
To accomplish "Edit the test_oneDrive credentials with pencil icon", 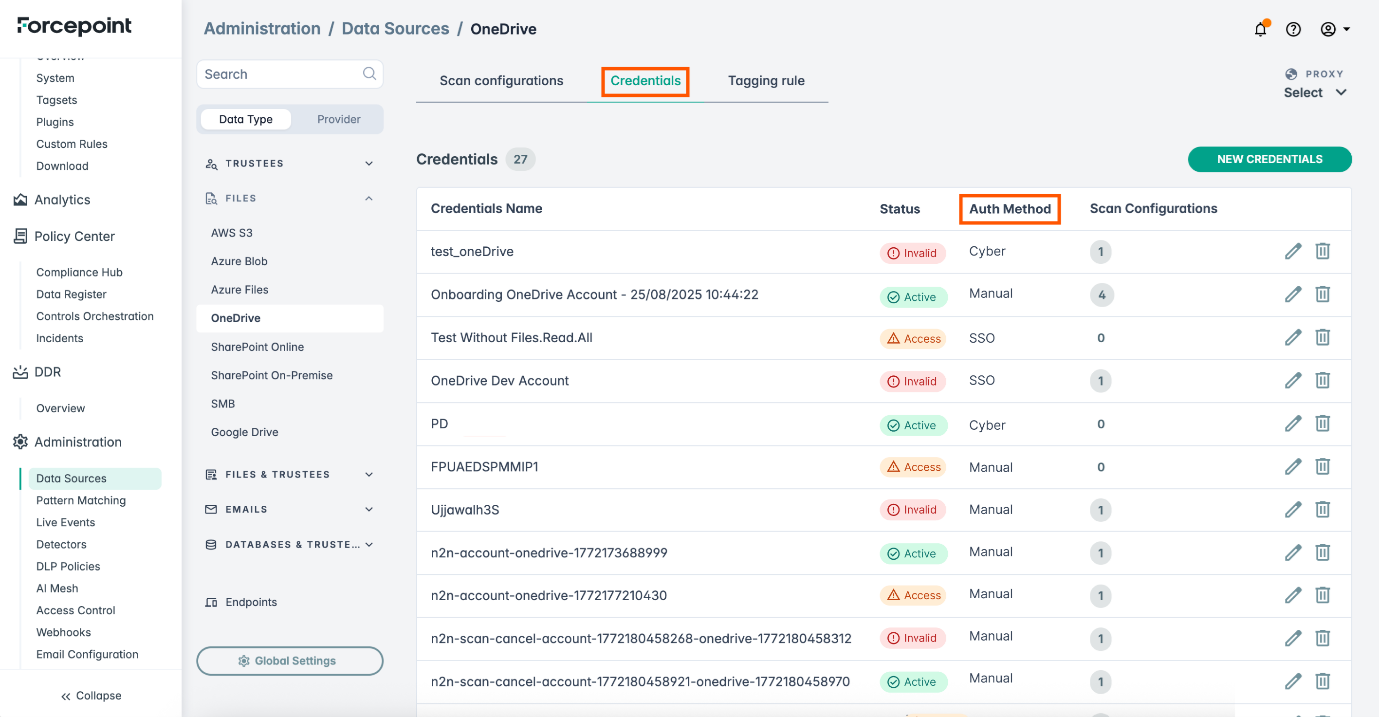I will (x=1293, y=251).
